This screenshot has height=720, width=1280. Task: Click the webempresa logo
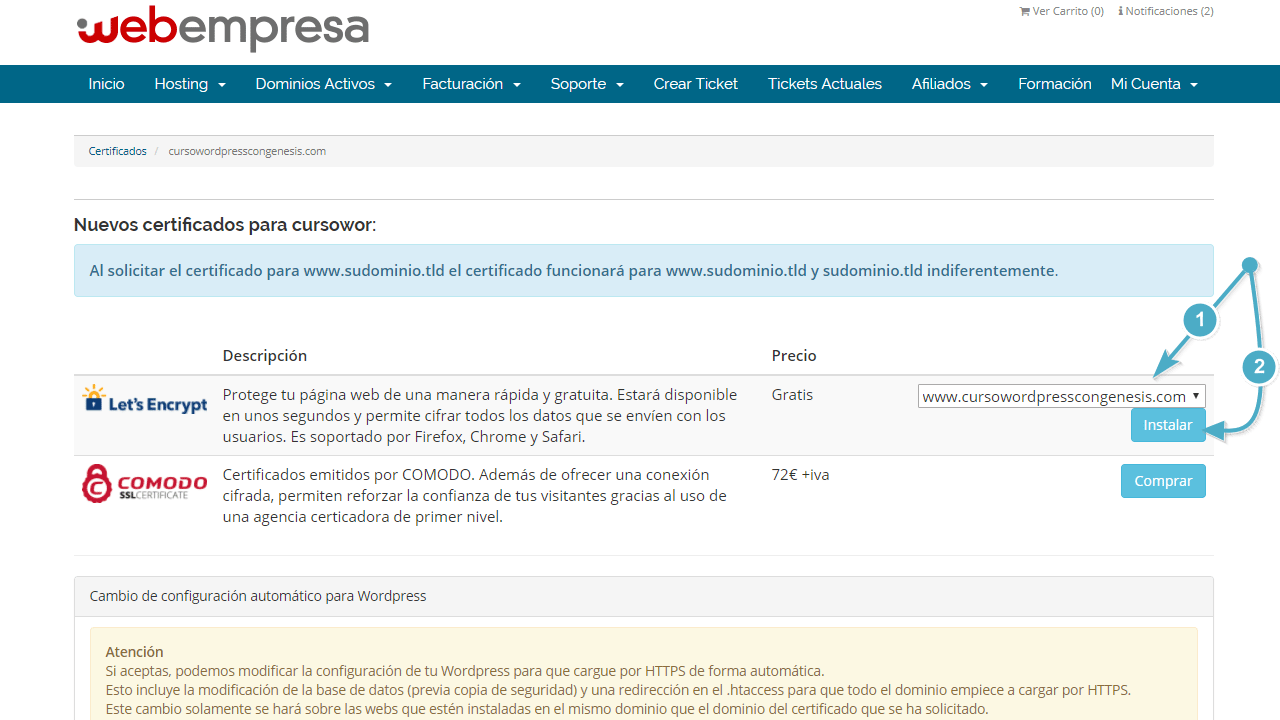click(223, 28)
